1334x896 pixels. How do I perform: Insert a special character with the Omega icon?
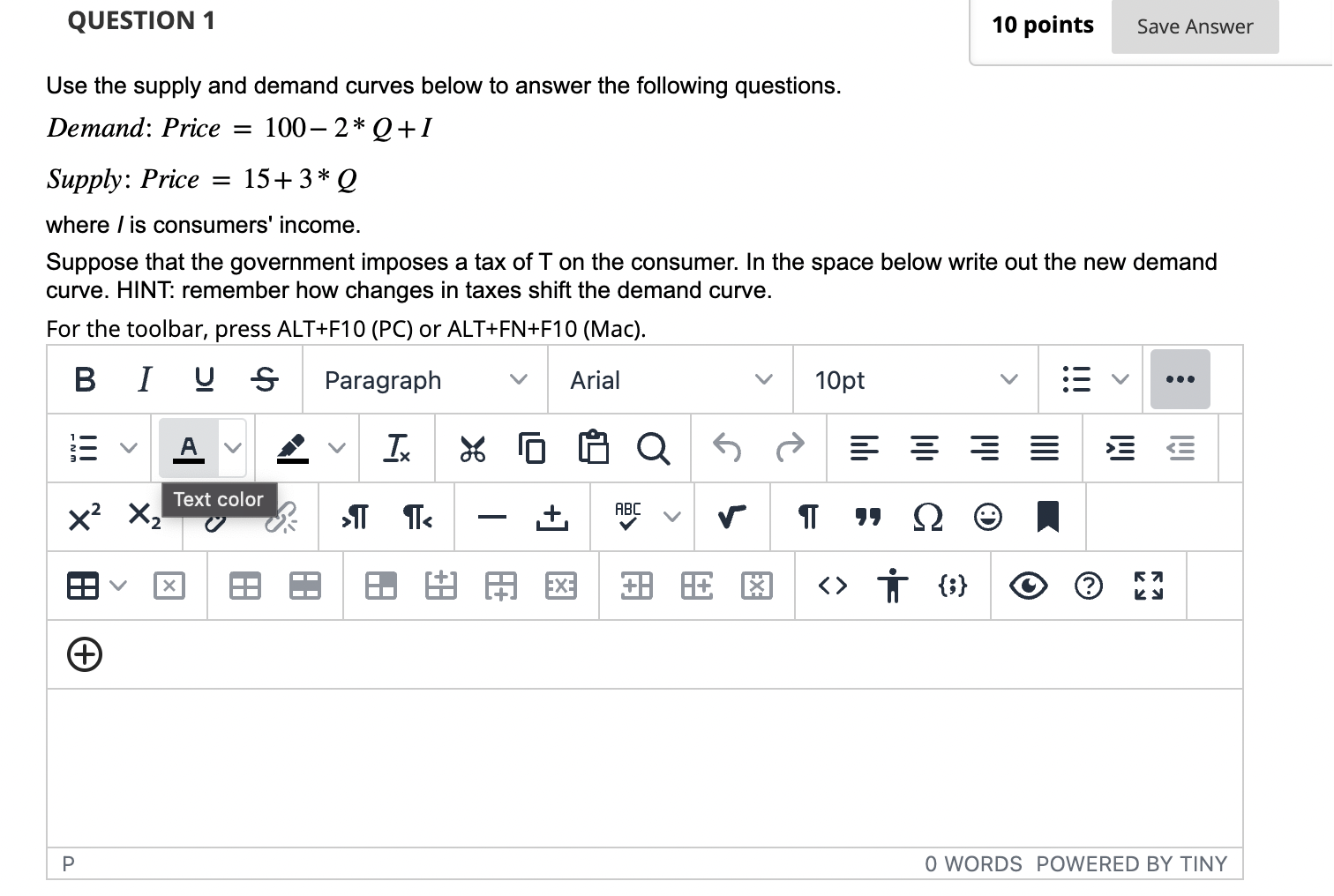pyautogui.click(x=927, y=517)
